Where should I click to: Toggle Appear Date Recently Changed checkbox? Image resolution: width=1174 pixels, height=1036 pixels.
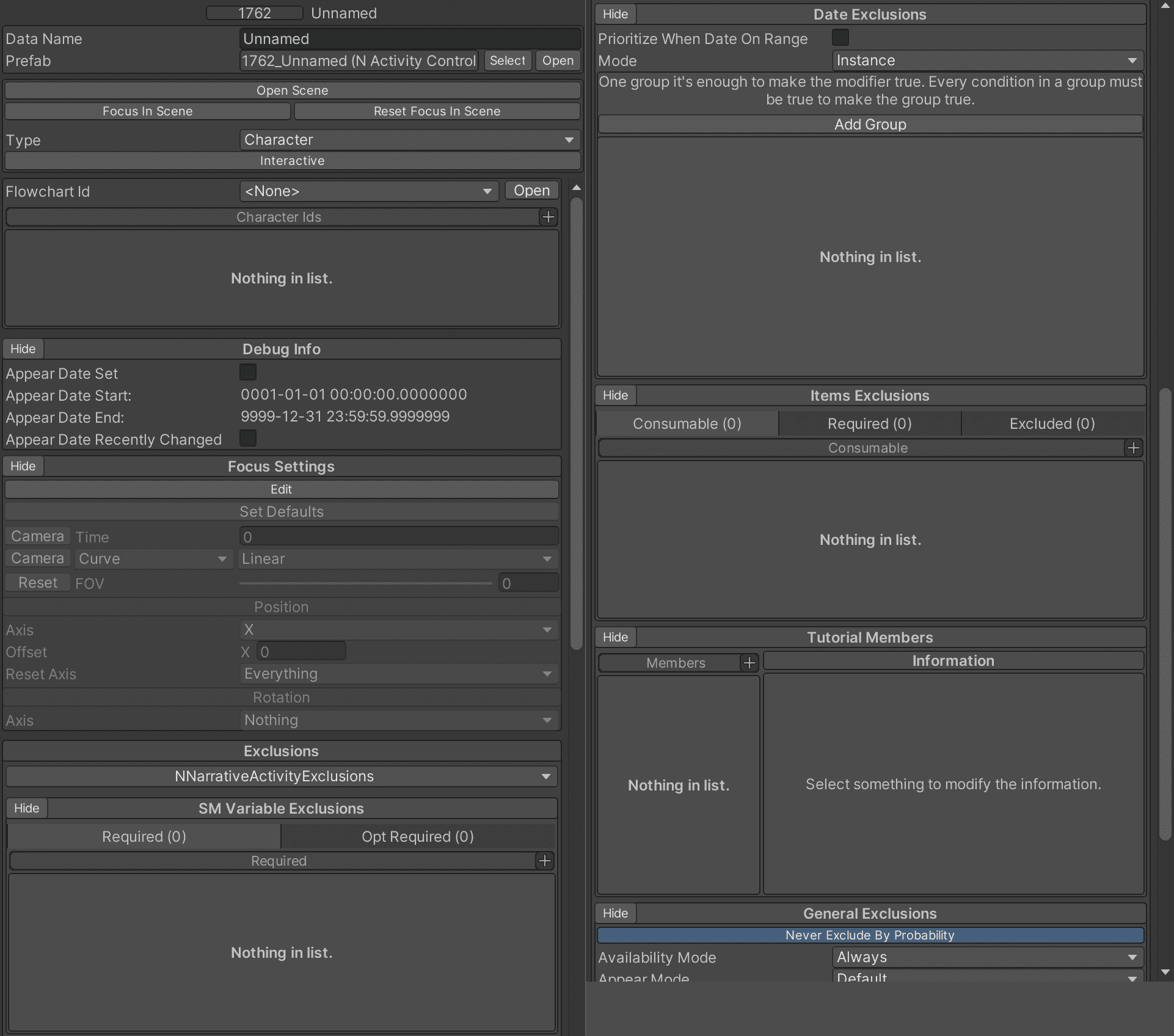(248, 439)
